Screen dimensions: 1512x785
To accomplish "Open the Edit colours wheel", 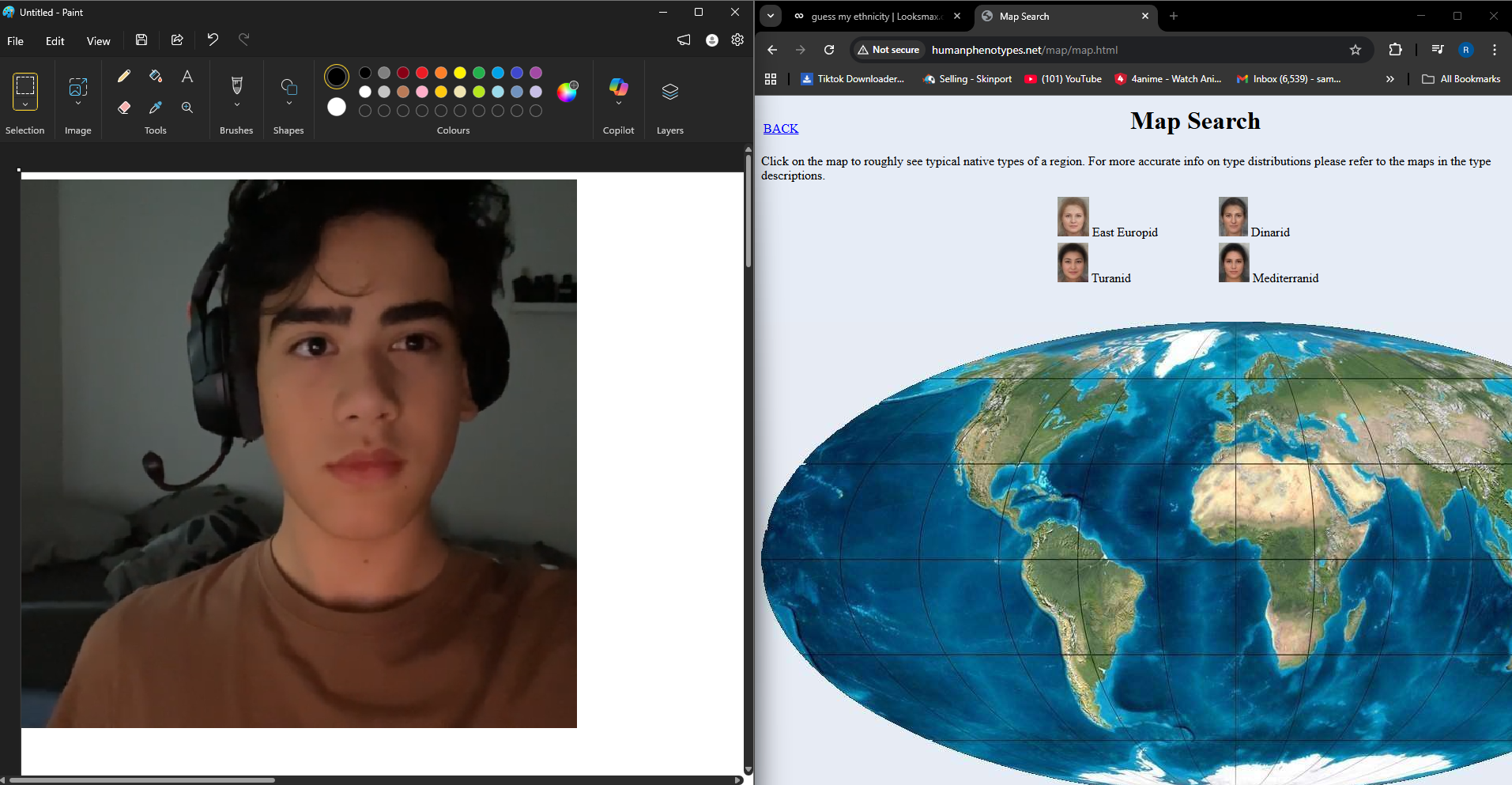I will (x=567, y=92).
